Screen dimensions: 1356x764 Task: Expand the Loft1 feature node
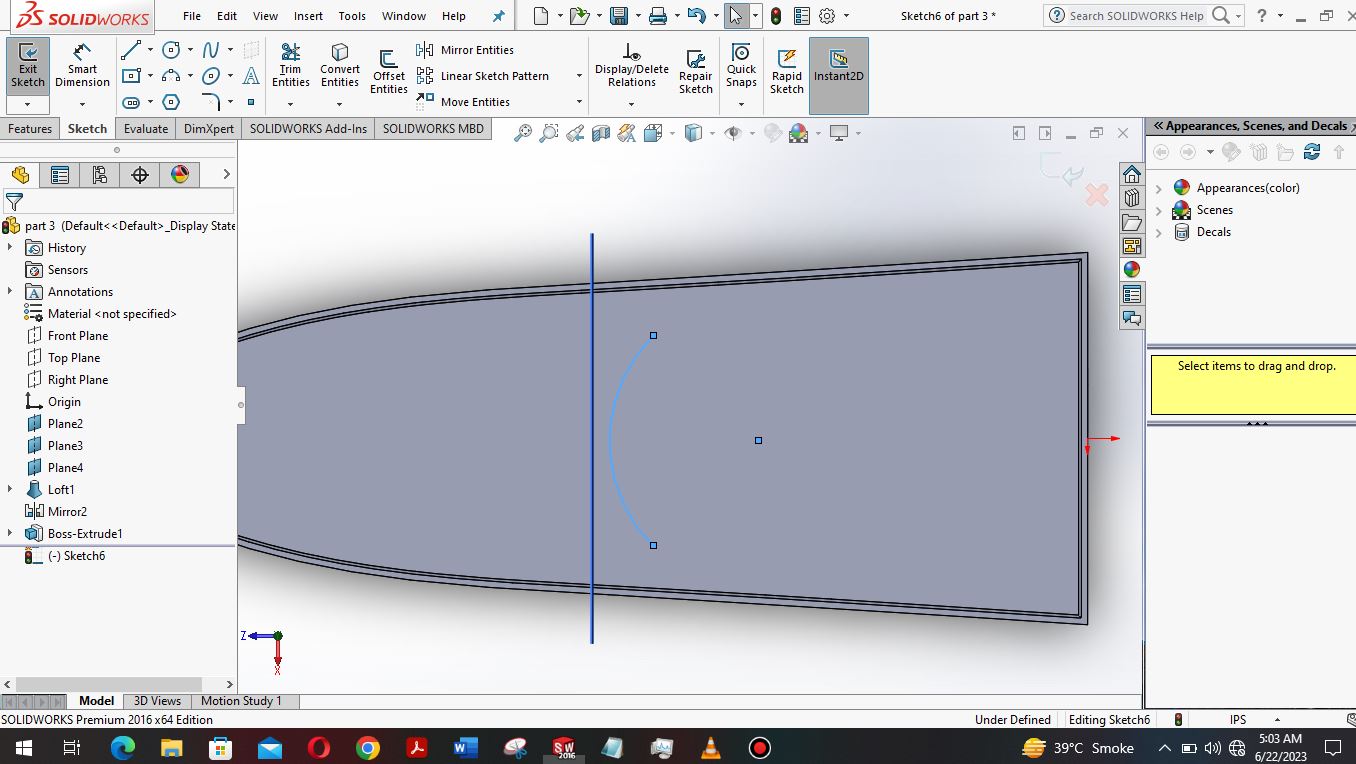pos(10,489)
